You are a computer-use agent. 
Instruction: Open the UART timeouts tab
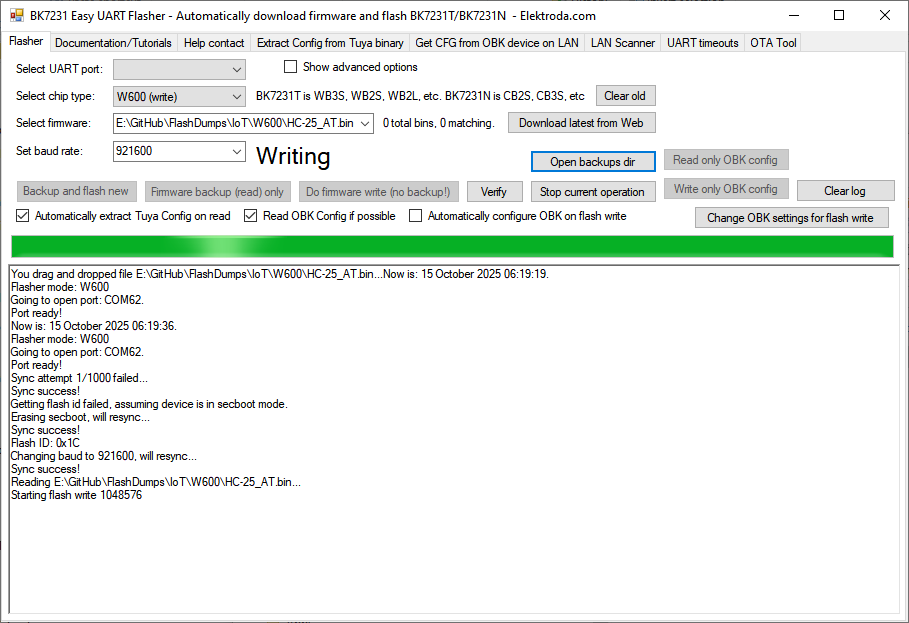703,43
